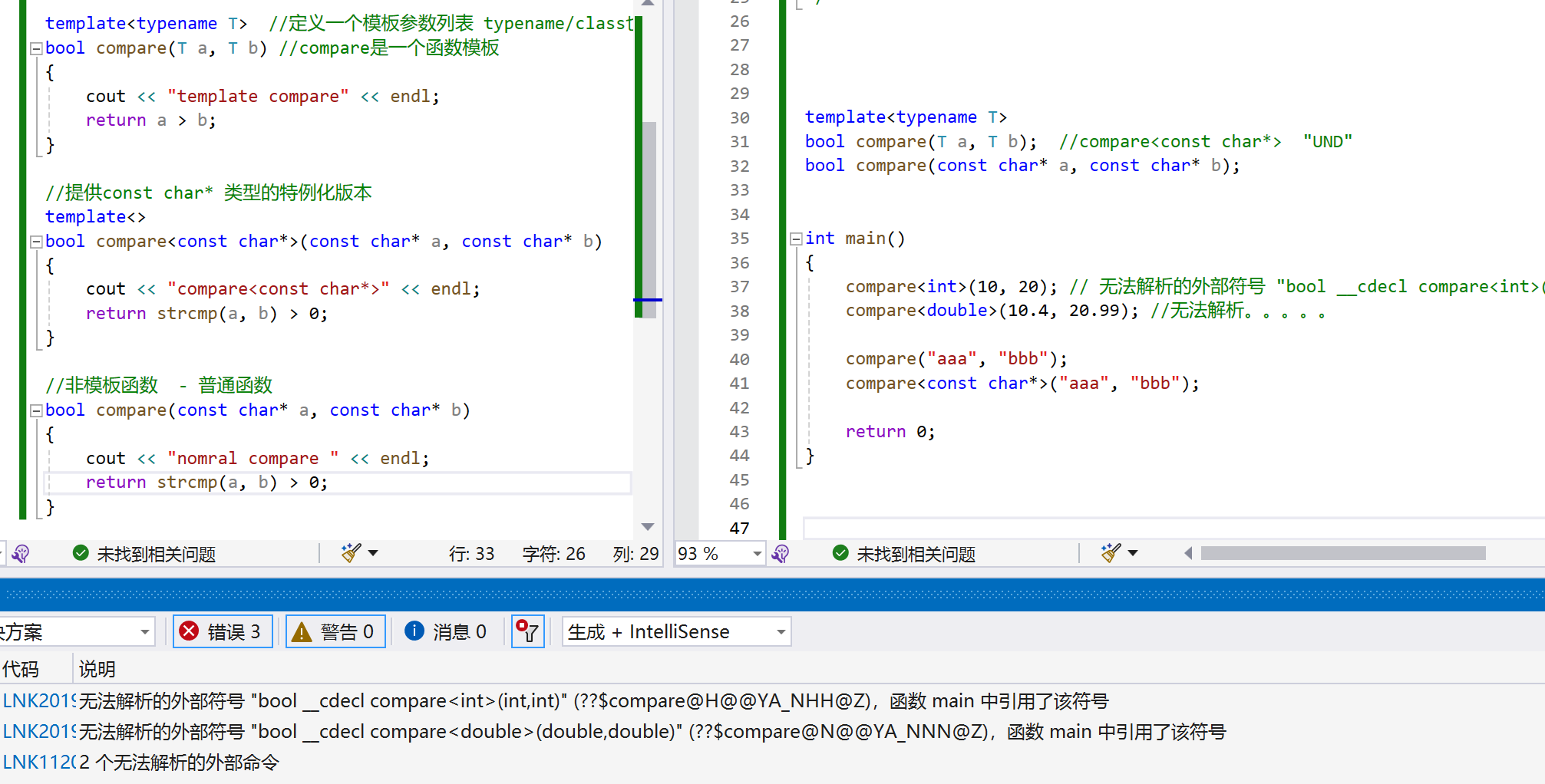The width and height of the screenshot is (1545, 784).
Task: Click the IntelliSense health icon in left editor
Action: [21, 554]
